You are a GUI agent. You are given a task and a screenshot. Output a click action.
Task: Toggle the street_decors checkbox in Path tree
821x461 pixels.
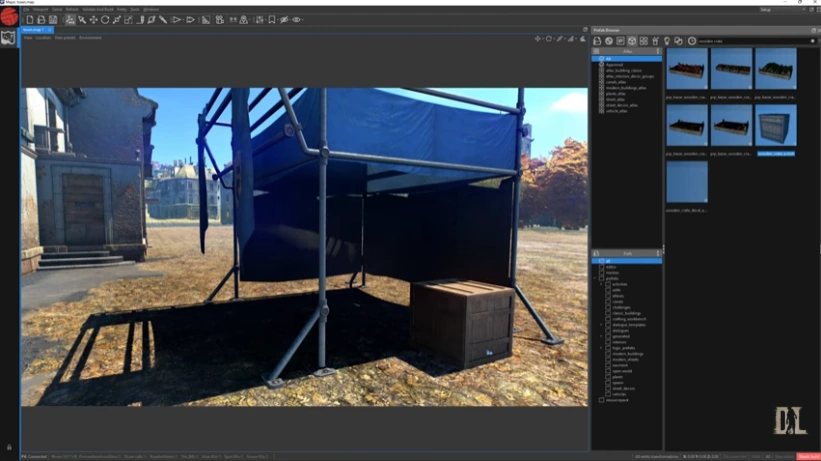click(x=608, y=388)
